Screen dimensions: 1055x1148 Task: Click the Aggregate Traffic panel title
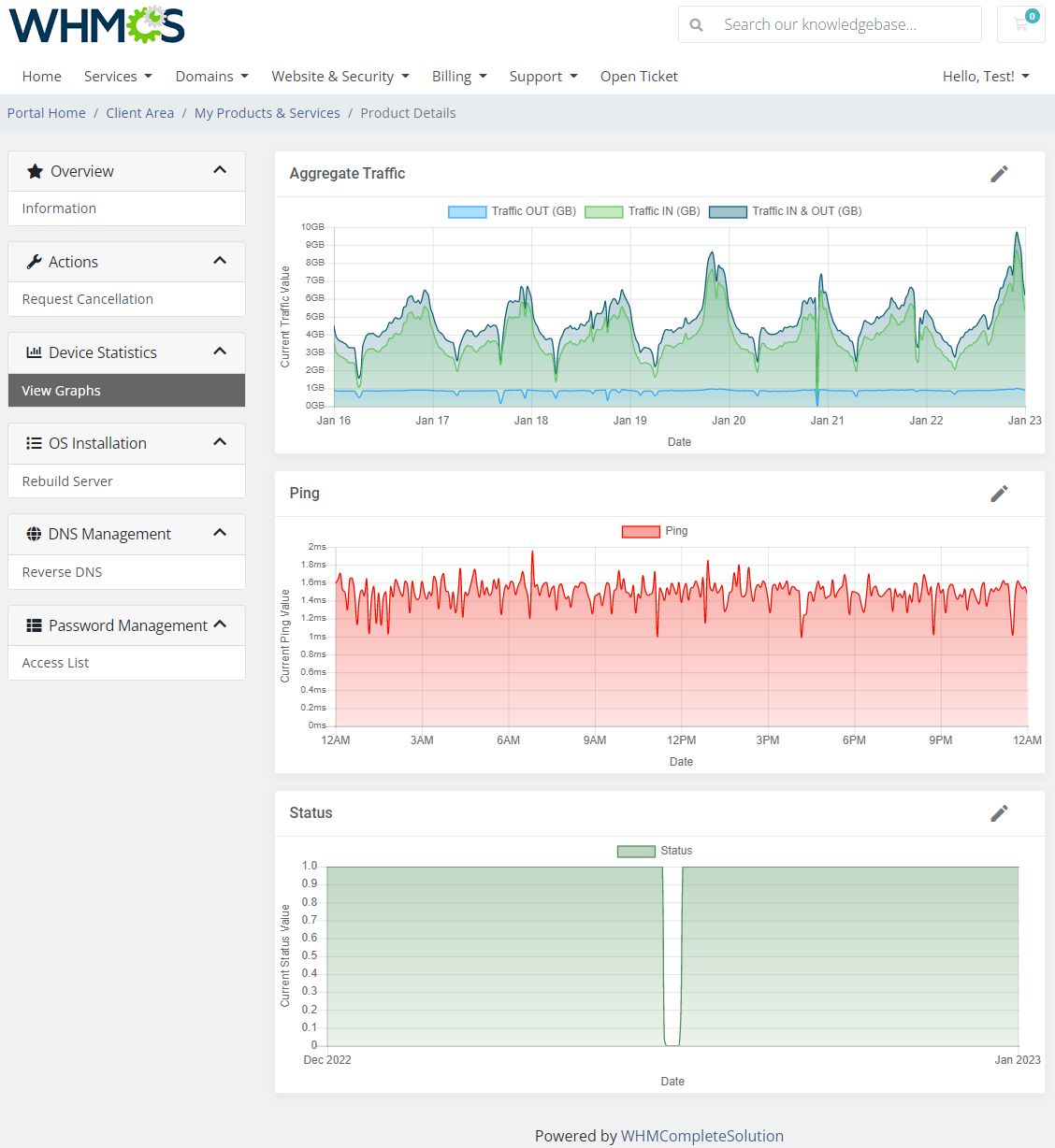[x=347, y=174]
